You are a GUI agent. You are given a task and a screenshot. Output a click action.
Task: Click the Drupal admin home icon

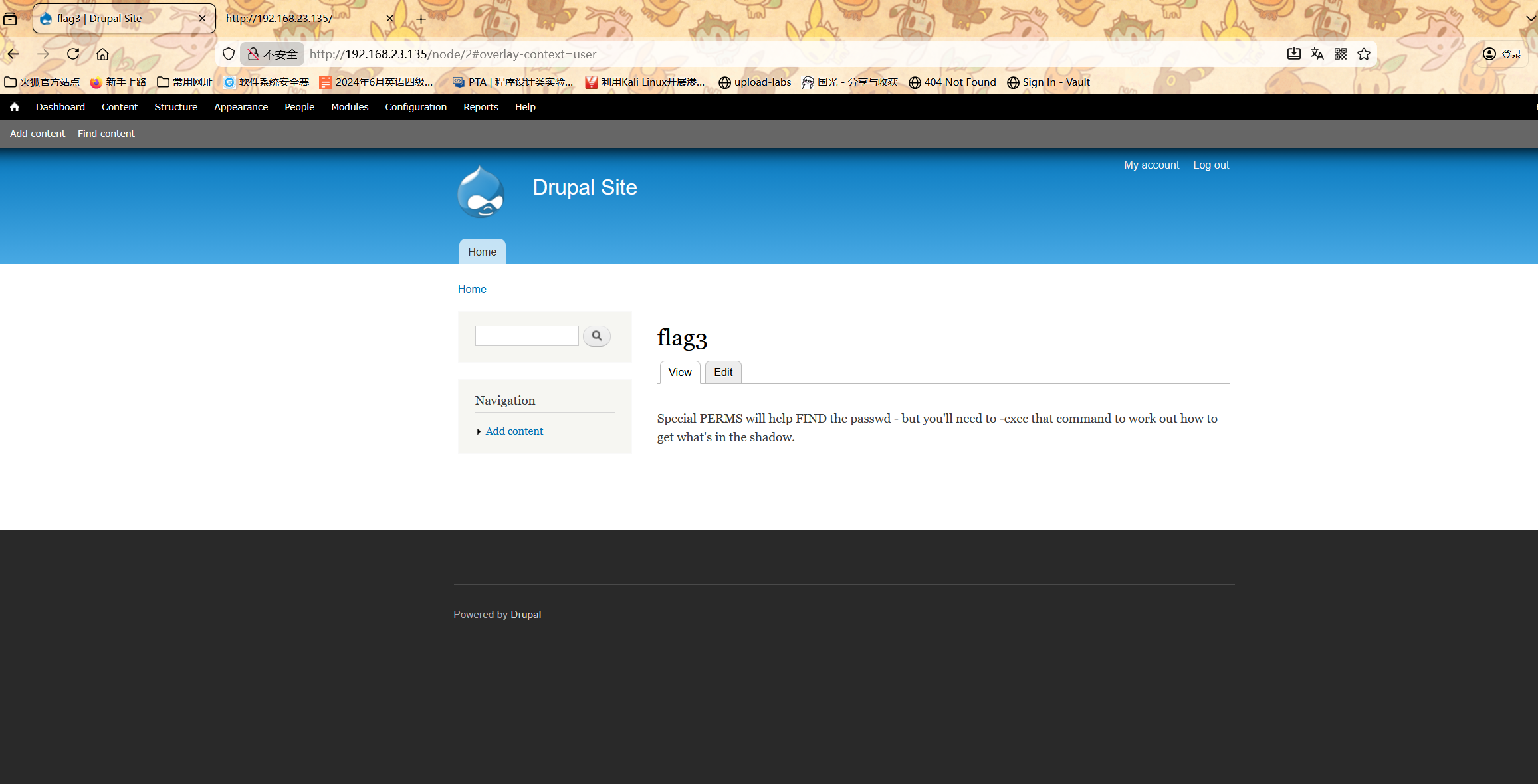(x=14, y=107)
